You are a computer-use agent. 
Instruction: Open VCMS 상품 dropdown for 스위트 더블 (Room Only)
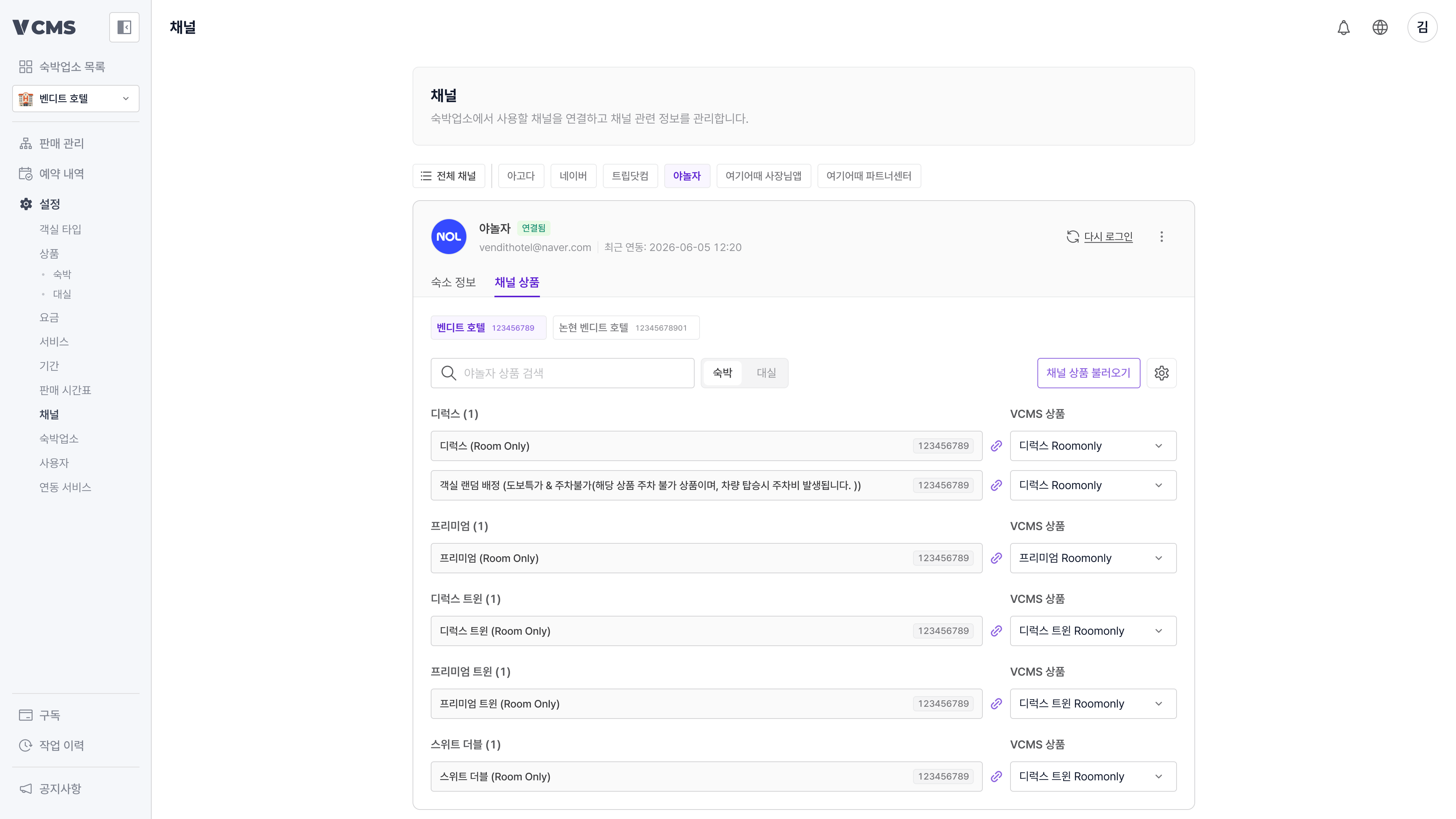pyautogui.click(x=1092, y=777)
